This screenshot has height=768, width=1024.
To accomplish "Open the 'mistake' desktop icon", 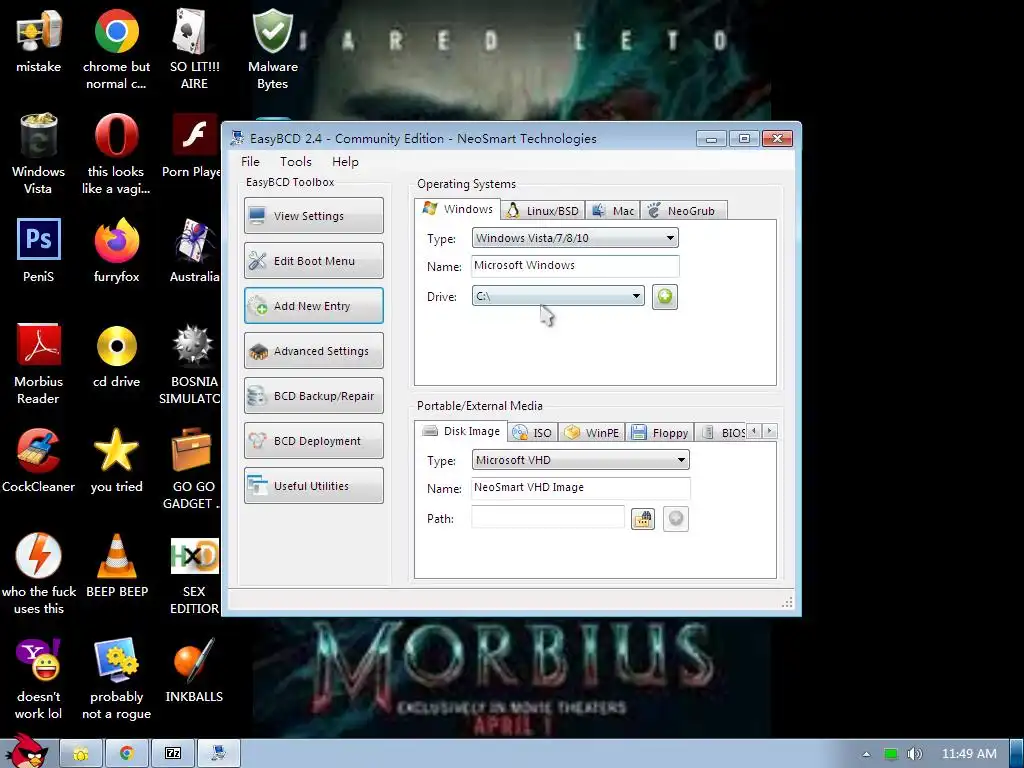I will tap(39, 40).
